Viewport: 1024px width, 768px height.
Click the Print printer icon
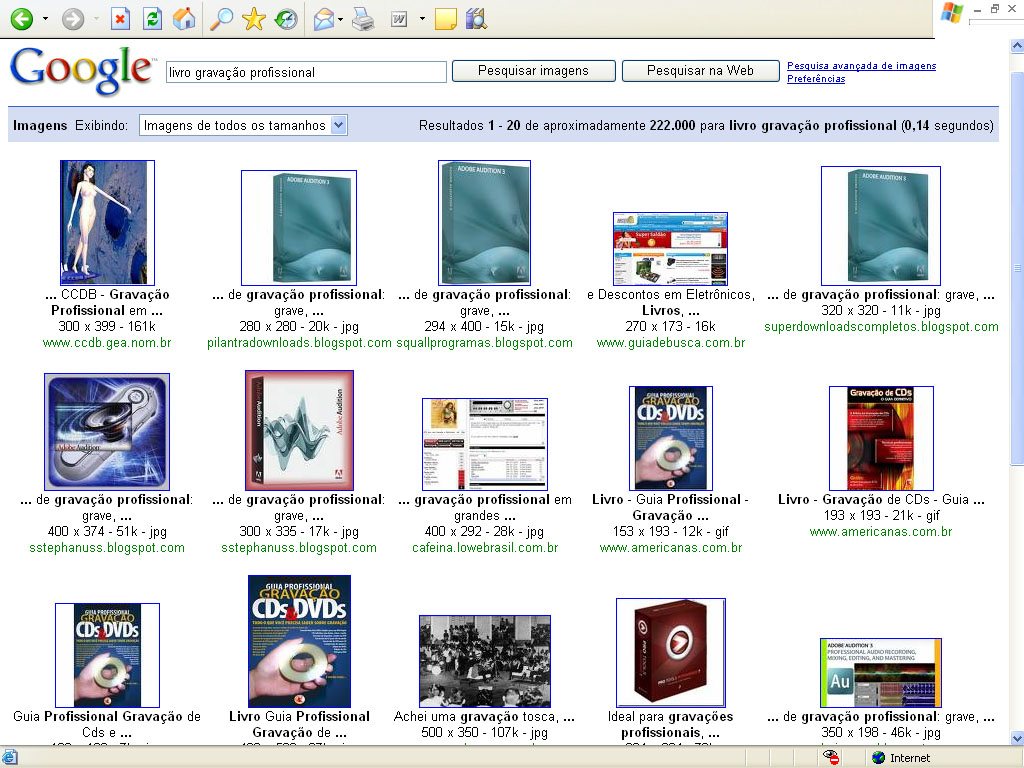tap(363, 19)
